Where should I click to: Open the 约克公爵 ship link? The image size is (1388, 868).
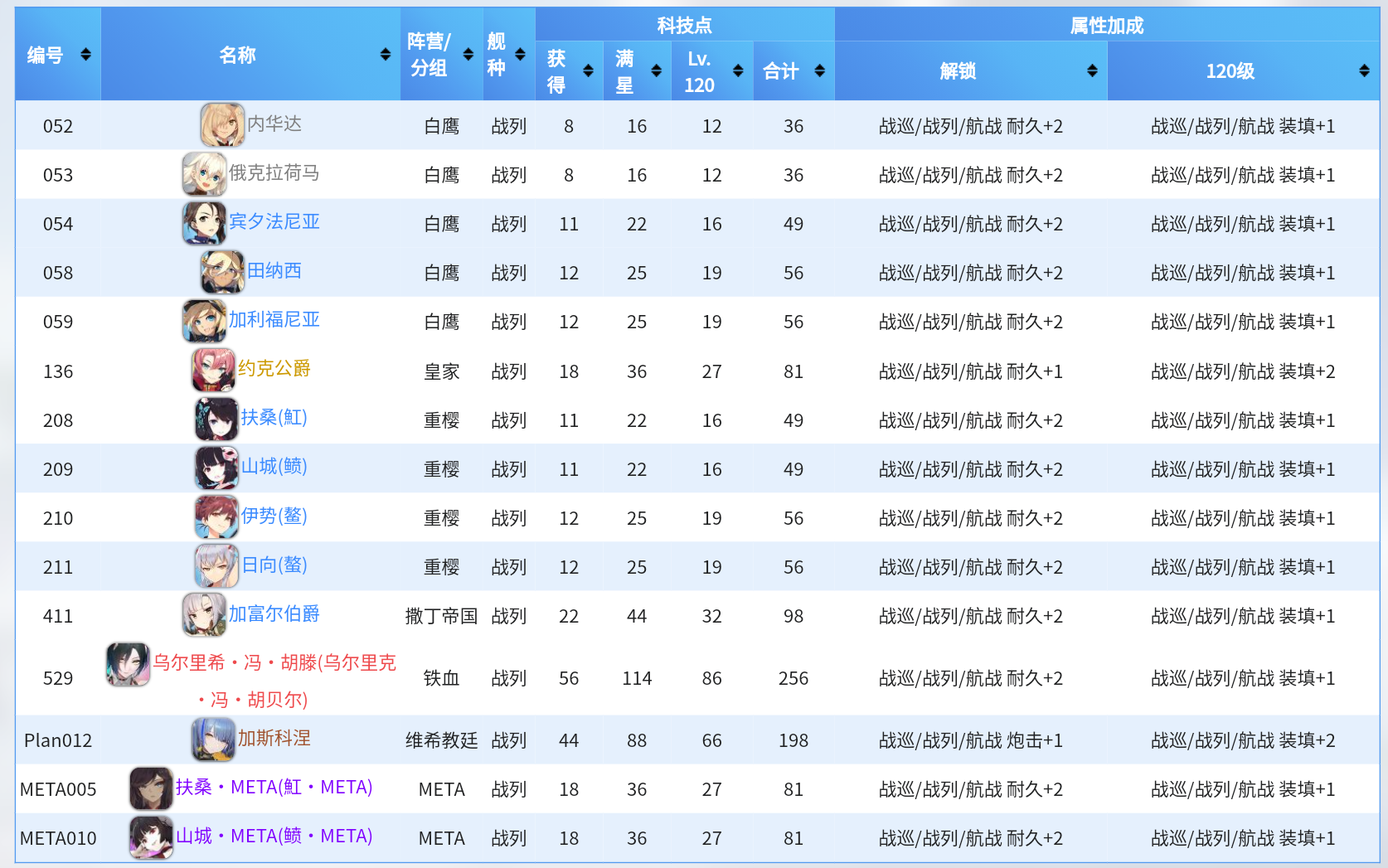[x=274, y=368]
